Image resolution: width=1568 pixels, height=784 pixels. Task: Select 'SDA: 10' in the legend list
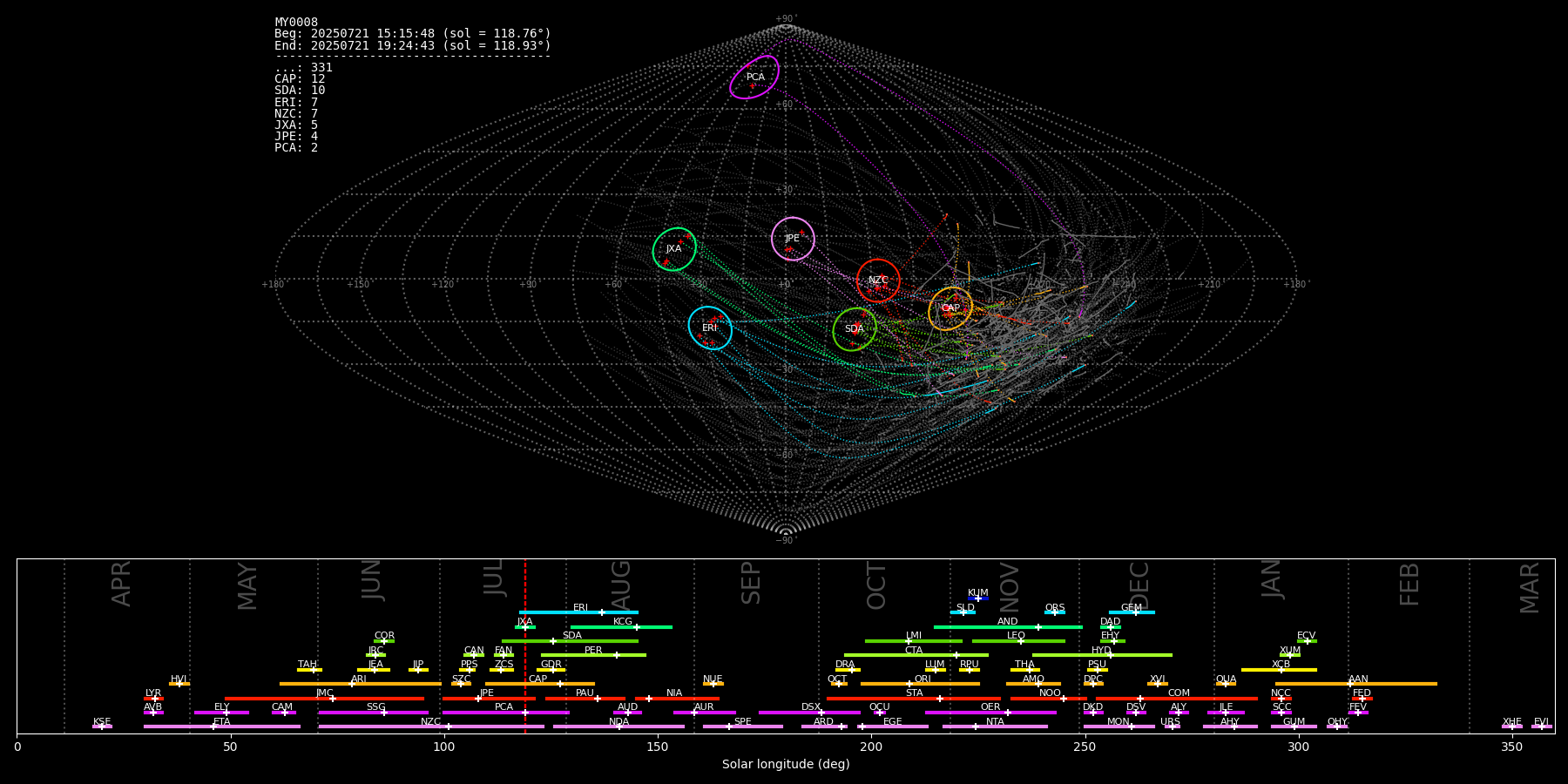[x=300, y=91]
